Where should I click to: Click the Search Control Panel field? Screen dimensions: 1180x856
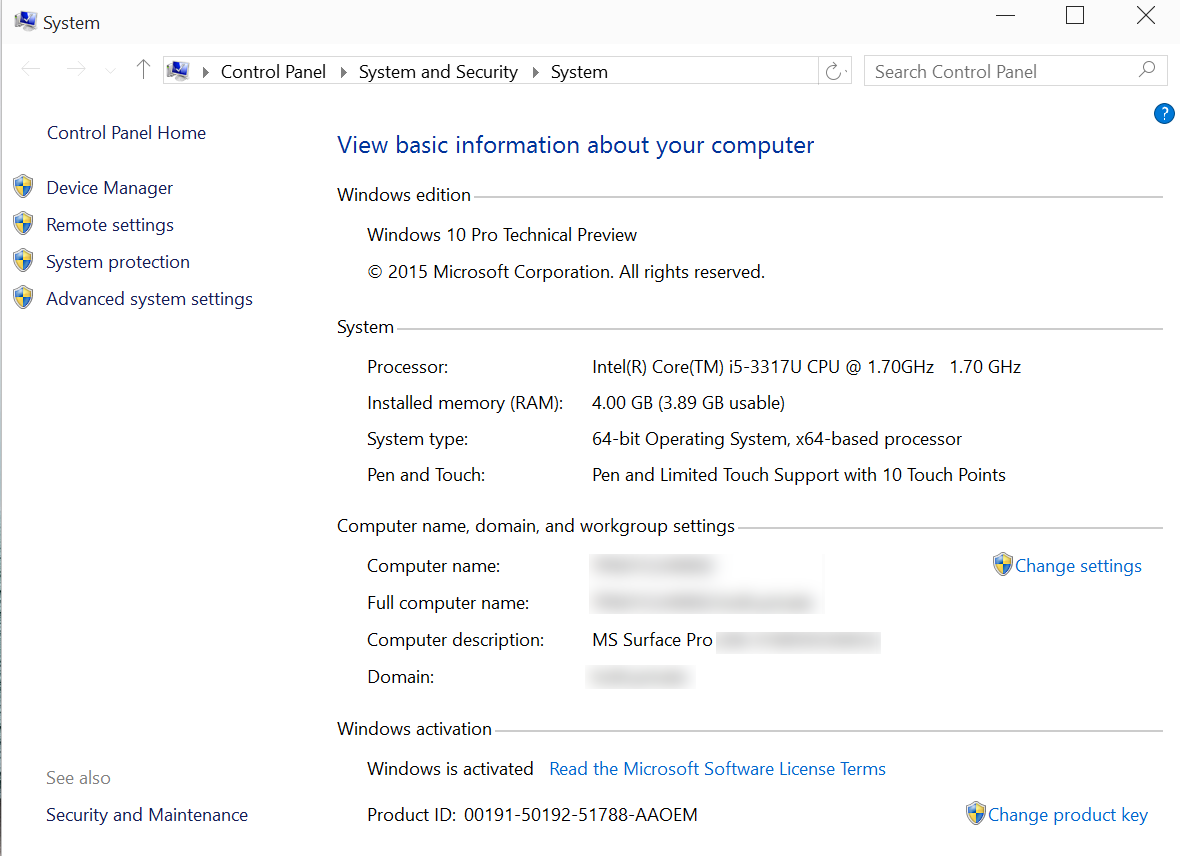click(x=1015, y=72)
